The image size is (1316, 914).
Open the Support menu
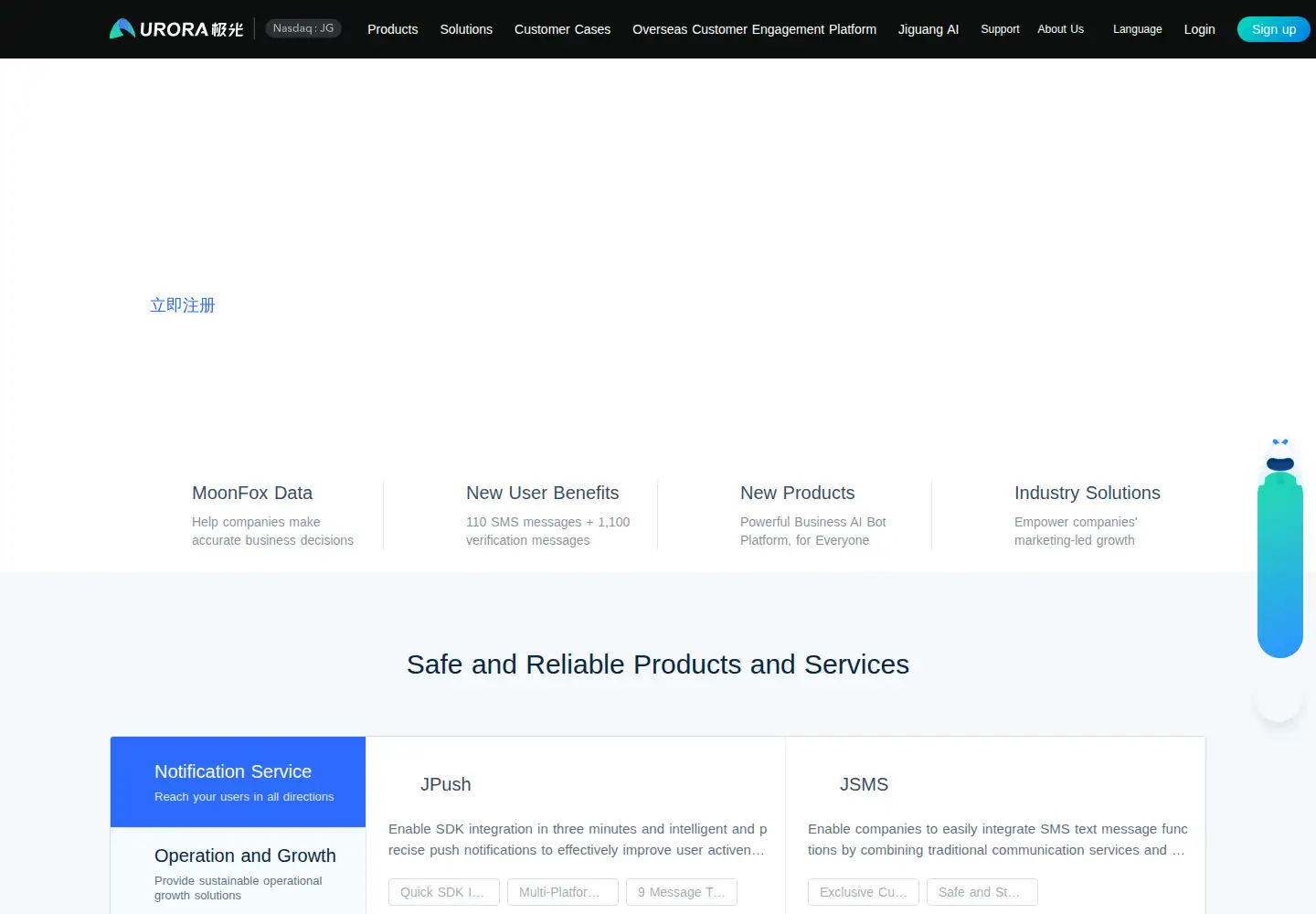(x=1000, y=29)
